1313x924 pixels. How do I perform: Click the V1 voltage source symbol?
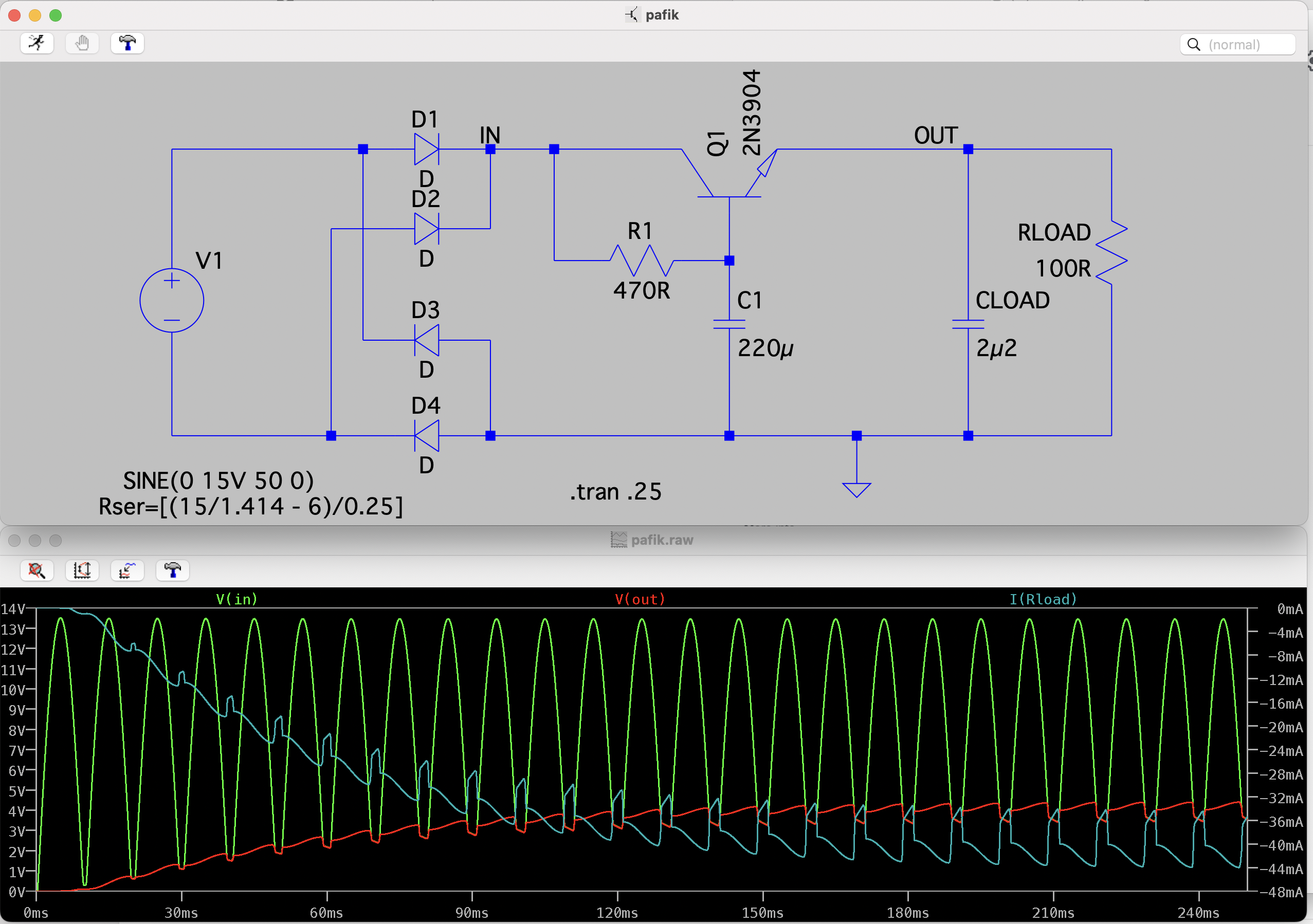tap(172, 300)
